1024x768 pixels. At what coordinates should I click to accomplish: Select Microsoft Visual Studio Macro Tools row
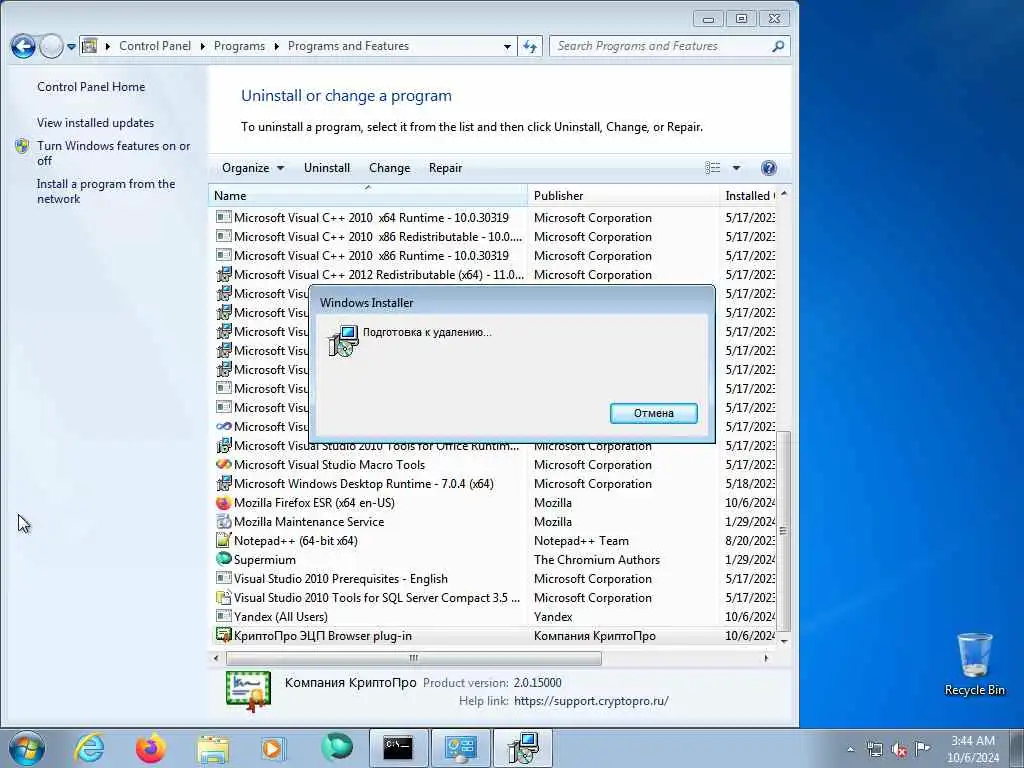pos(493,464)
